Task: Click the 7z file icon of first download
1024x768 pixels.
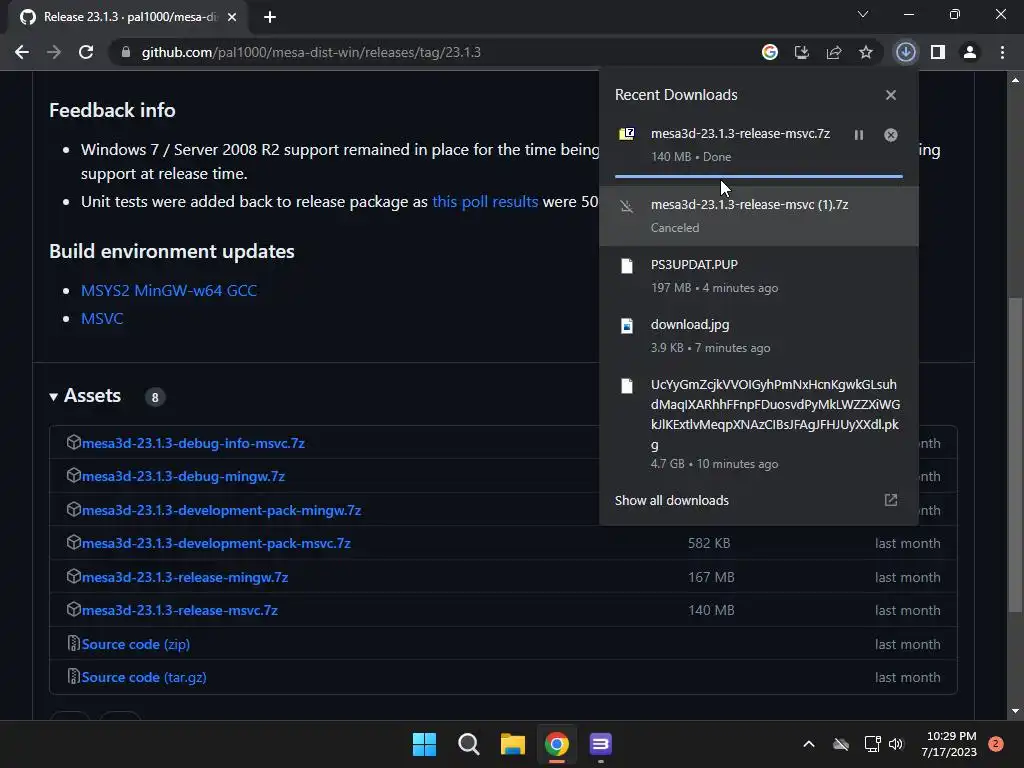Action: (627, 135)
